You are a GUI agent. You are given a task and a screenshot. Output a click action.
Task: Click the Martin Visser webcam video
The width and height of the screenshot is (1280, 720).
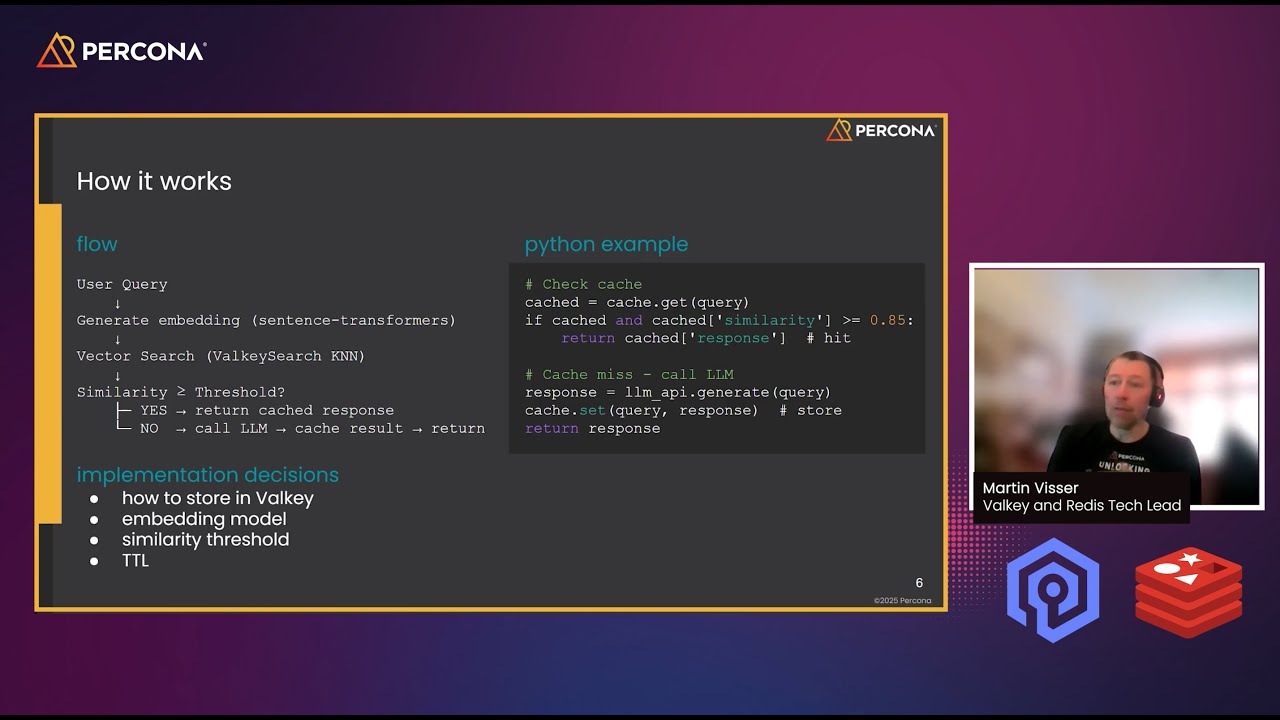pos(1116,388)
